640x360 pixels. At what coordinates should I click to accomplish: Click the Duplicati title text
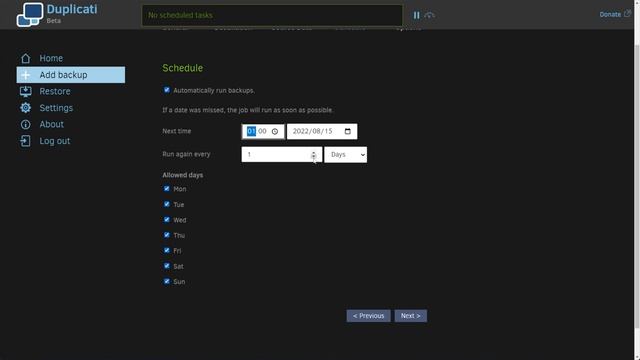coord(72,9)
